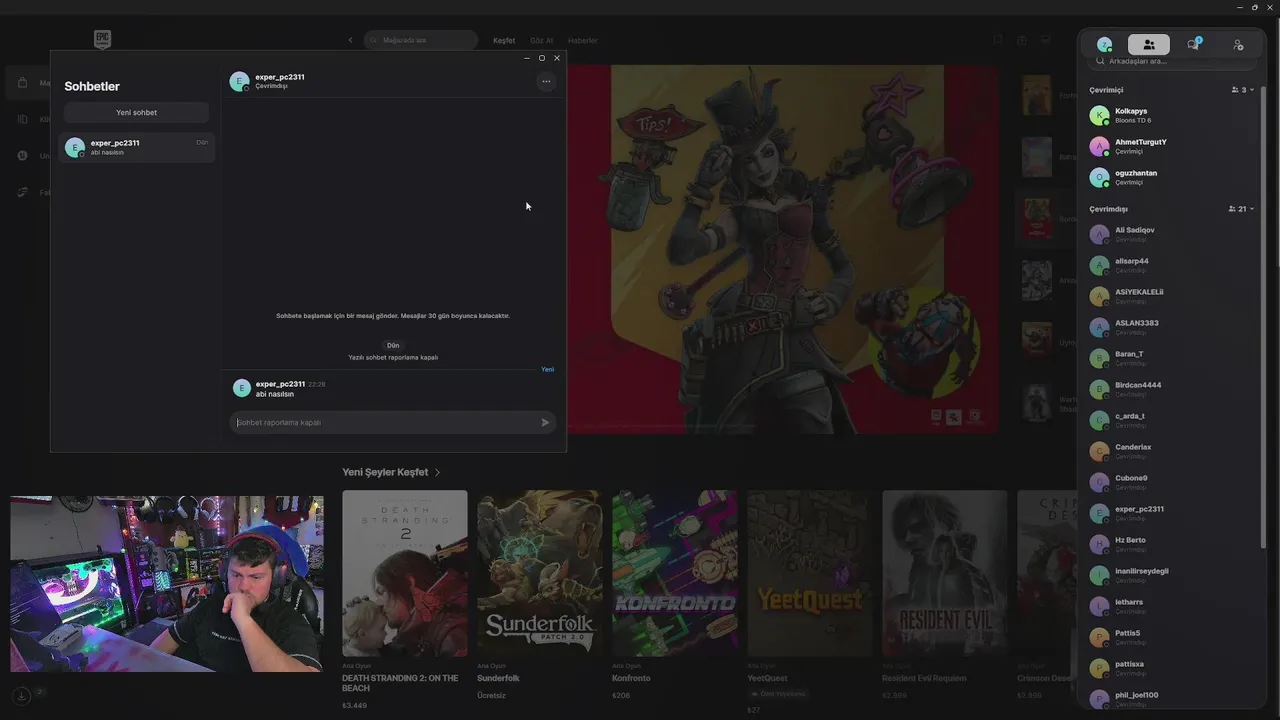Open Sunderfolk game card
This screenshot has width=1280, height=720.
coord(539,595)
